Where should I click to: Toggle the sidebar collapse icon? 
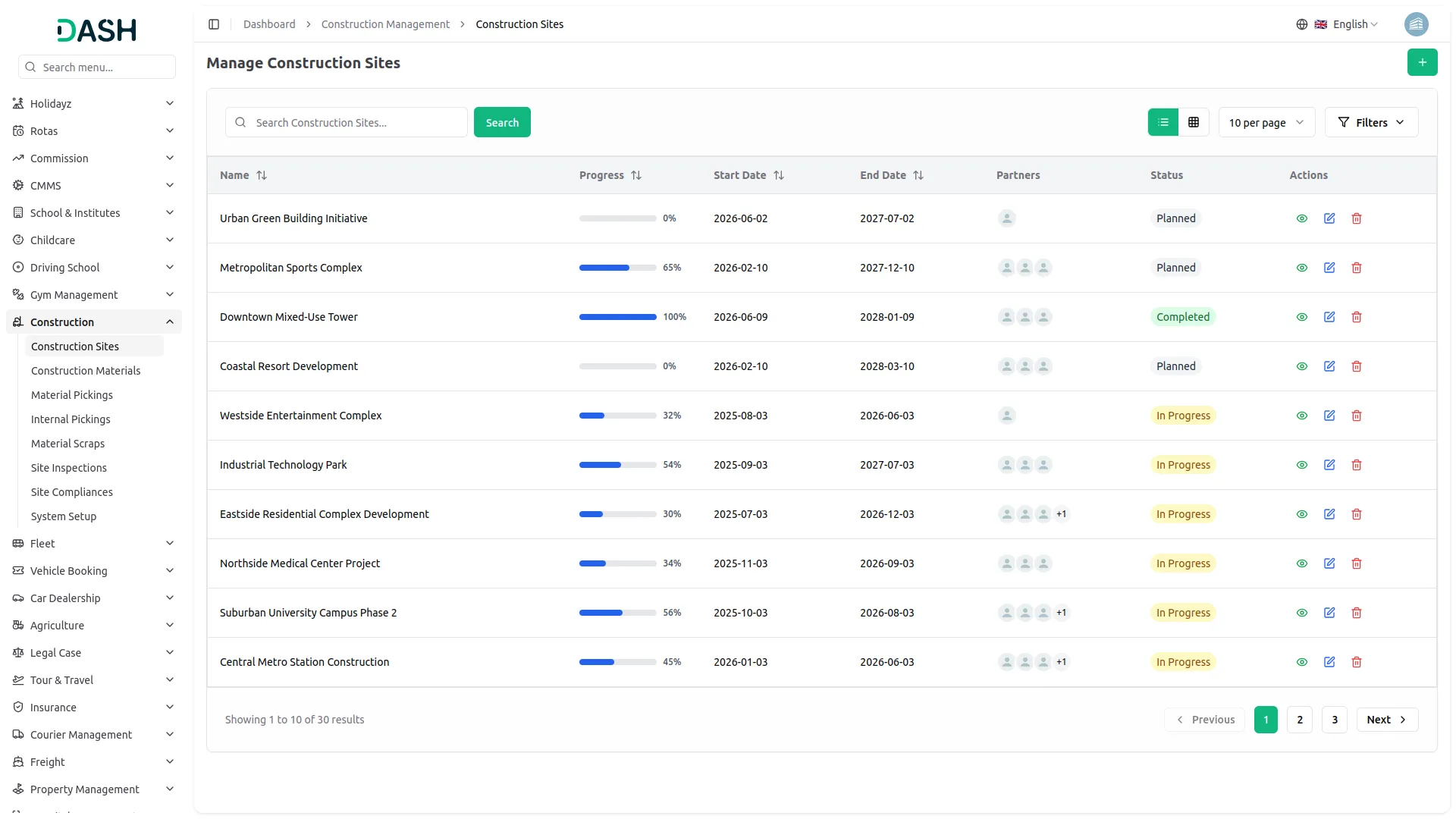click(214, 24)
